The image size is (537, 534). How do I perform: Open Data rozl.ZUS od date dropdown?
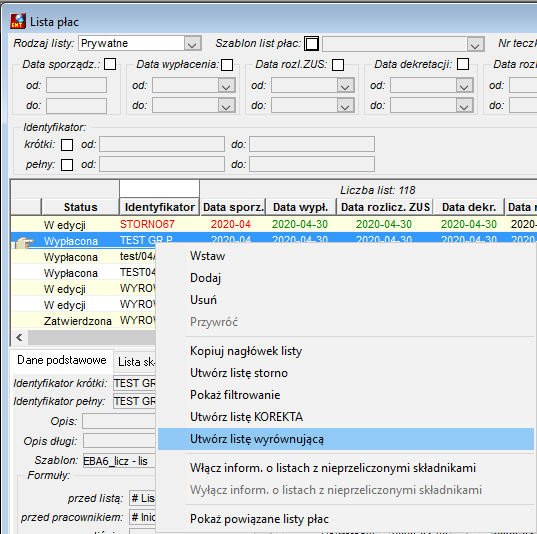pyautogui.click(x=345, y=86)
